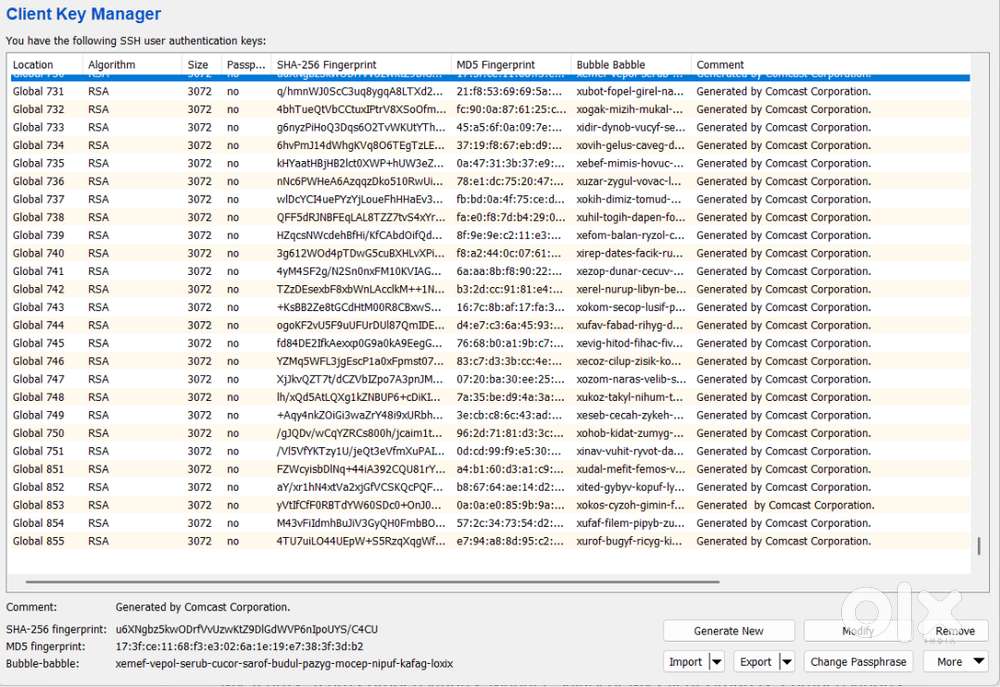Screen dimensions: 1000x687
Task: Click the Change Passphrase button
Action: click(858, 661)
